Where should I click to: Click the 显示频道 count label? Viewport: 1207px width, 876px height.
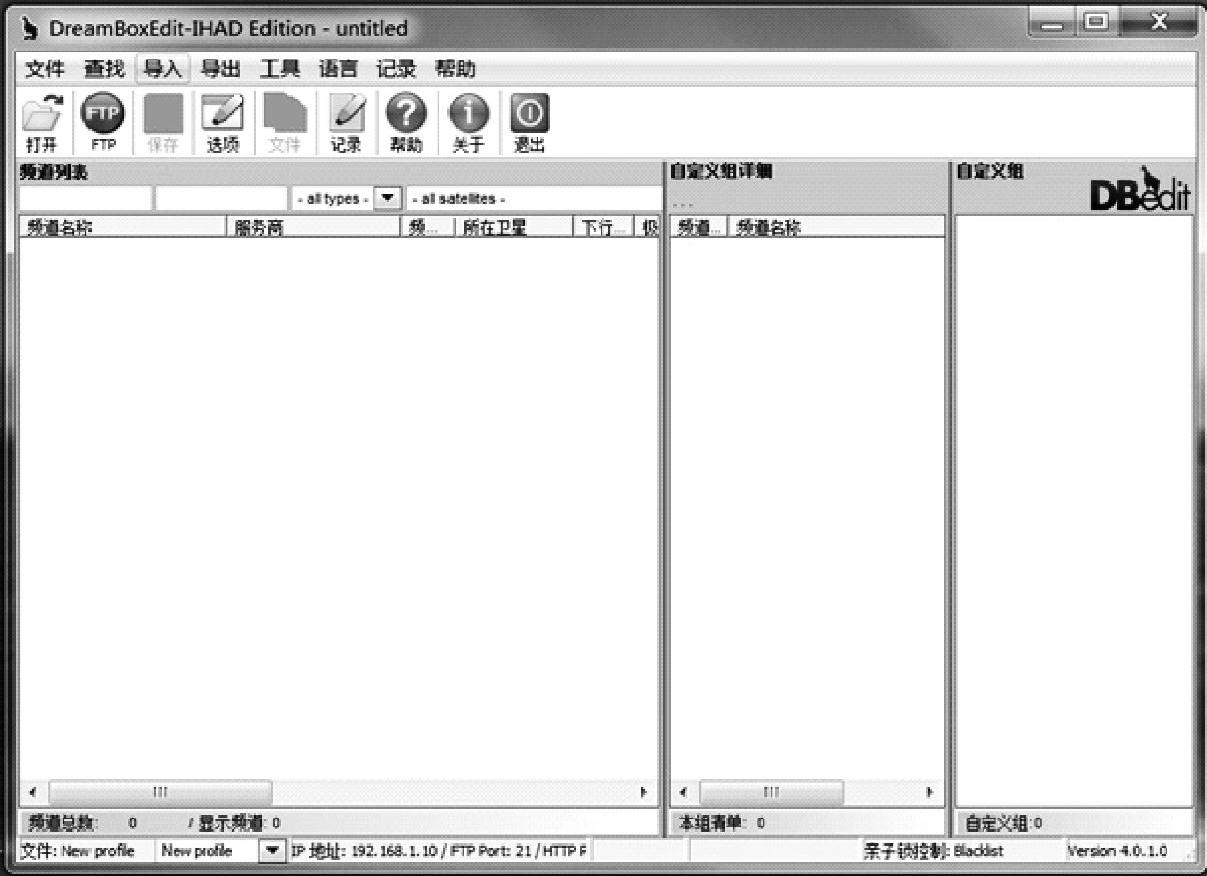tap(234, 823)
